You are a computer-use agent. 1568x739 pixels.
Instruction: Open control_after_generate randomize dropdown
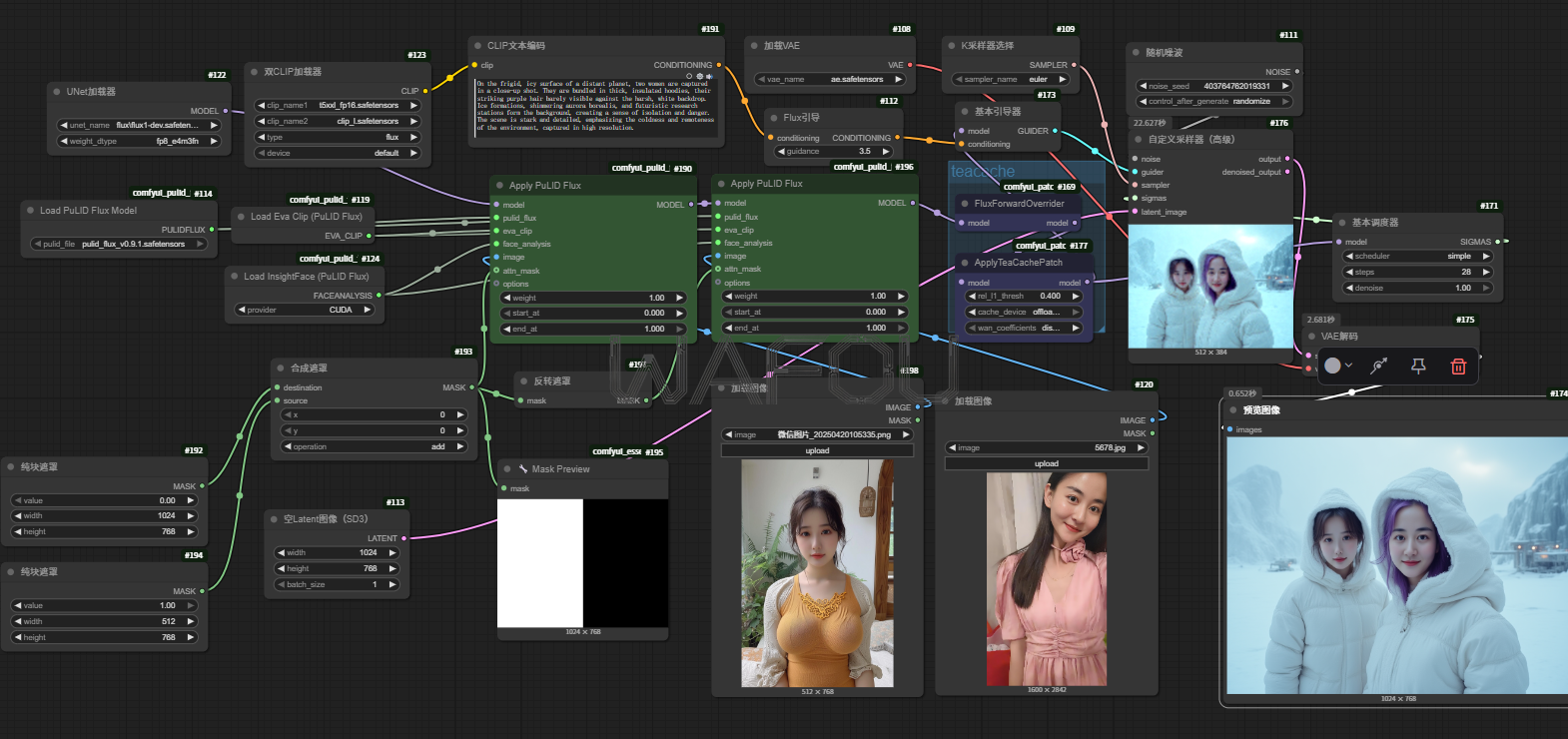pos(1214,101)
